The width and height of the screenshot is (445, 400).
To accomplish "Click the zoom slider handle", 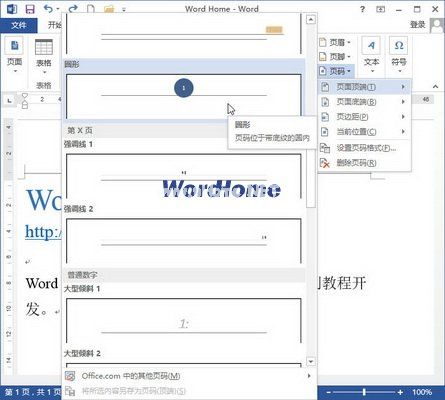I will [x=364, y=392].
